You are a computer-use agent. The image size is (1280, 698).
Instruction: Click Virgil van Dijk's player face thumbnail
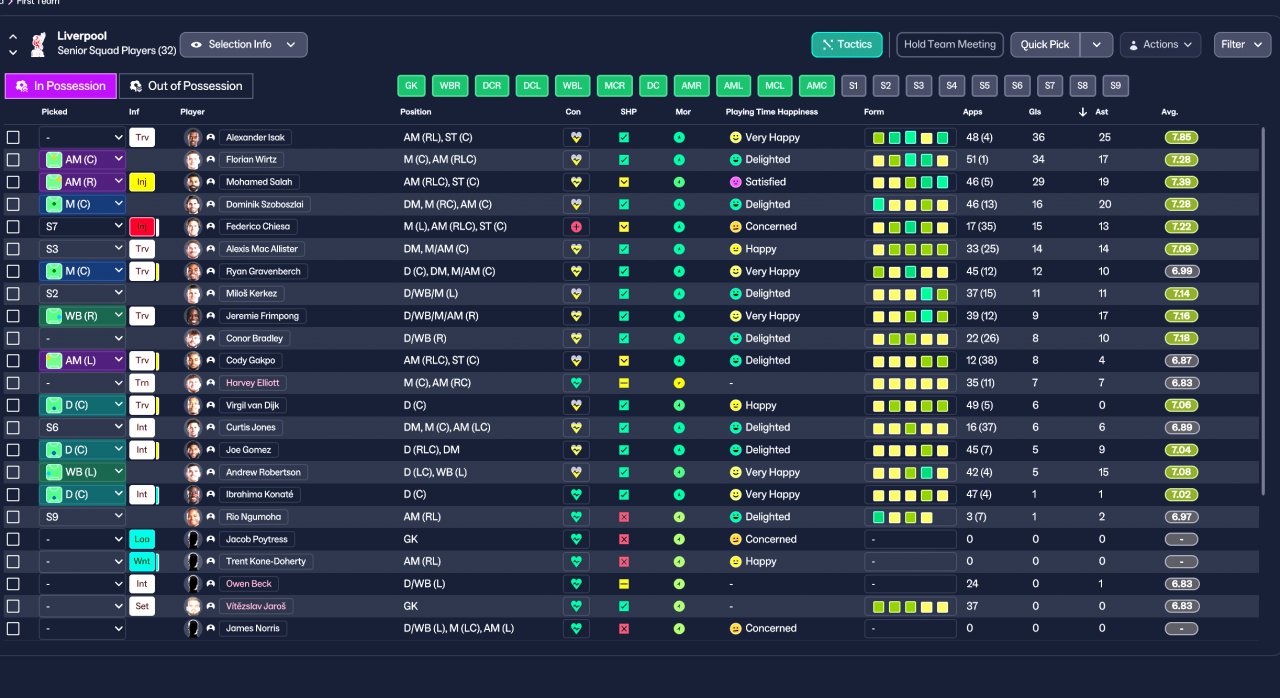coord(193,405)
